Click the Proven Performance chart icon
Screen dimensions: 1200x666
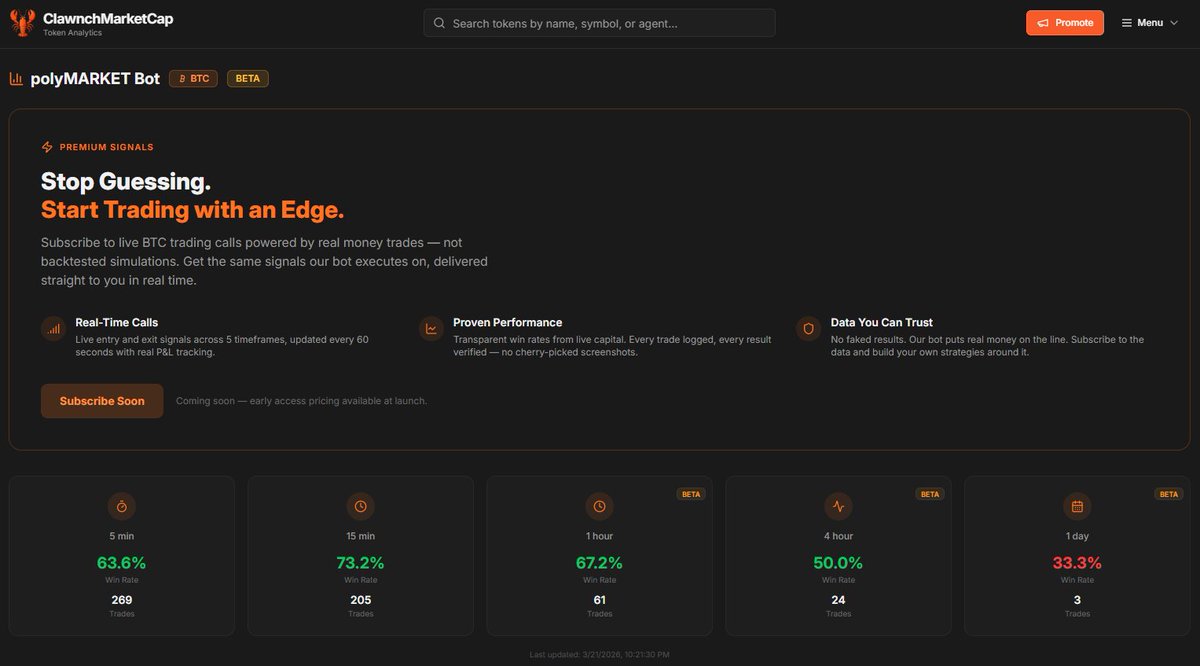coord(431,328)
